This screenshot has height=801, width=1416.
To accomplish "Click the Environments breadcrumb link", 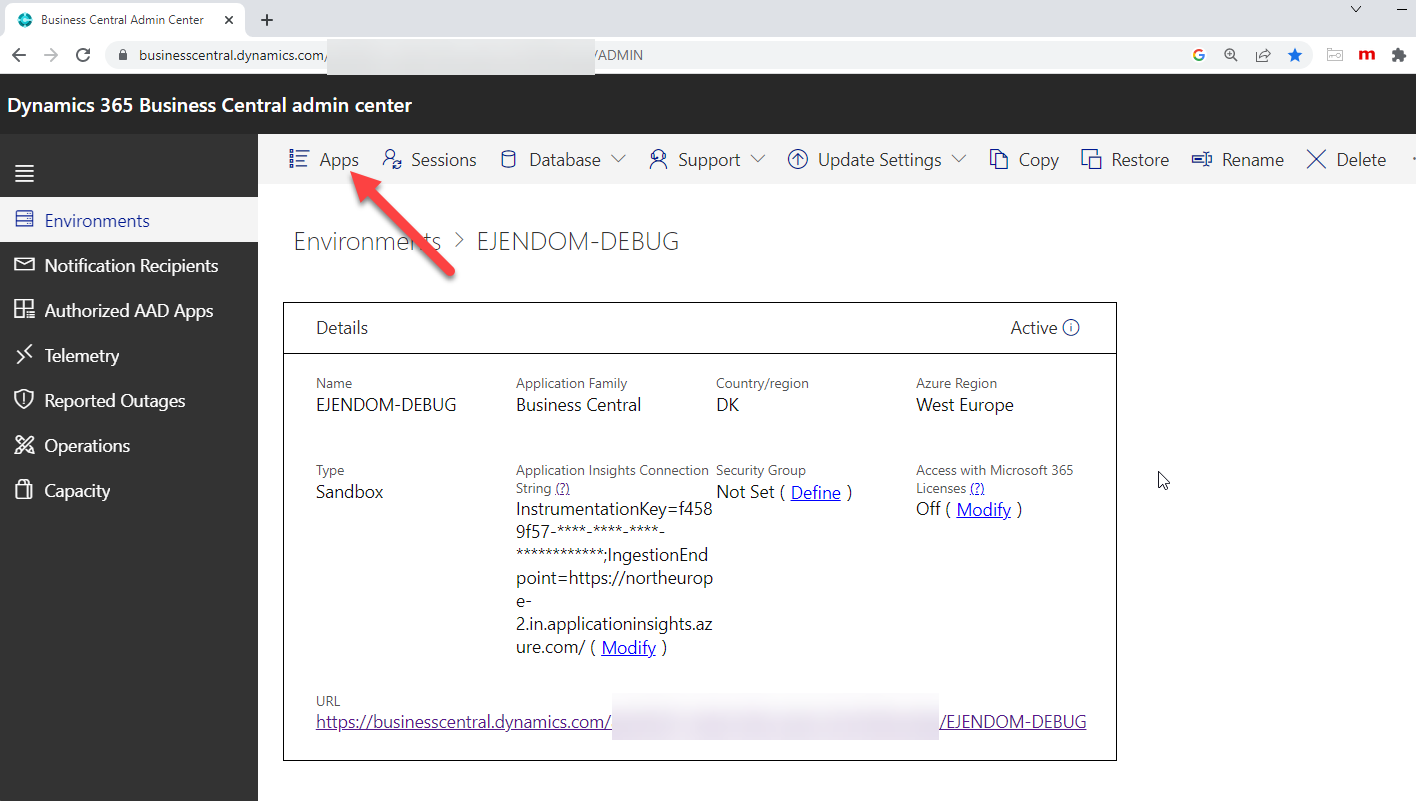I will point(367,241).
